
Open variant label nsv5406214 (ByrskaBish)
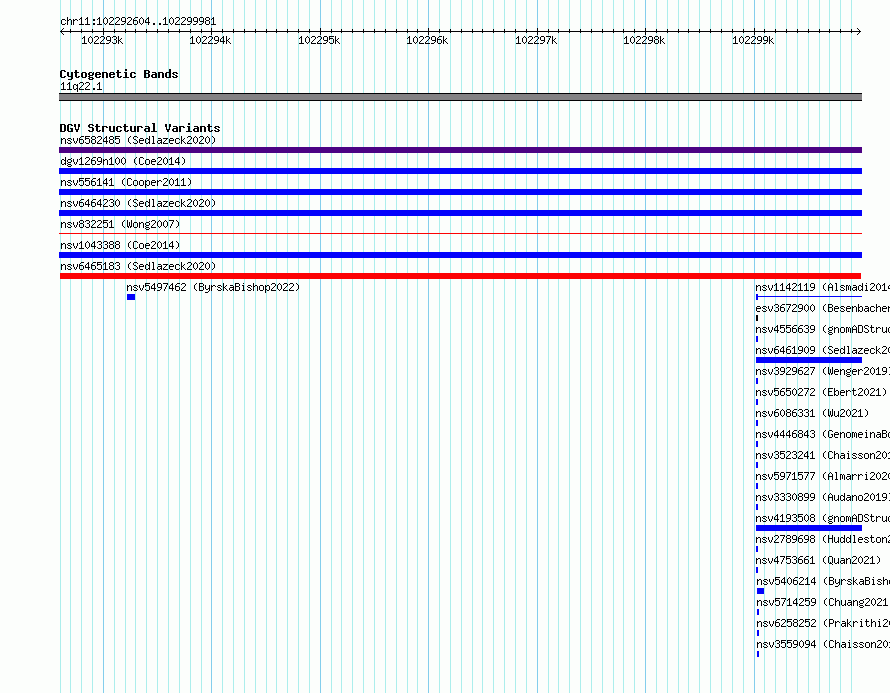[x=823, y=581]
